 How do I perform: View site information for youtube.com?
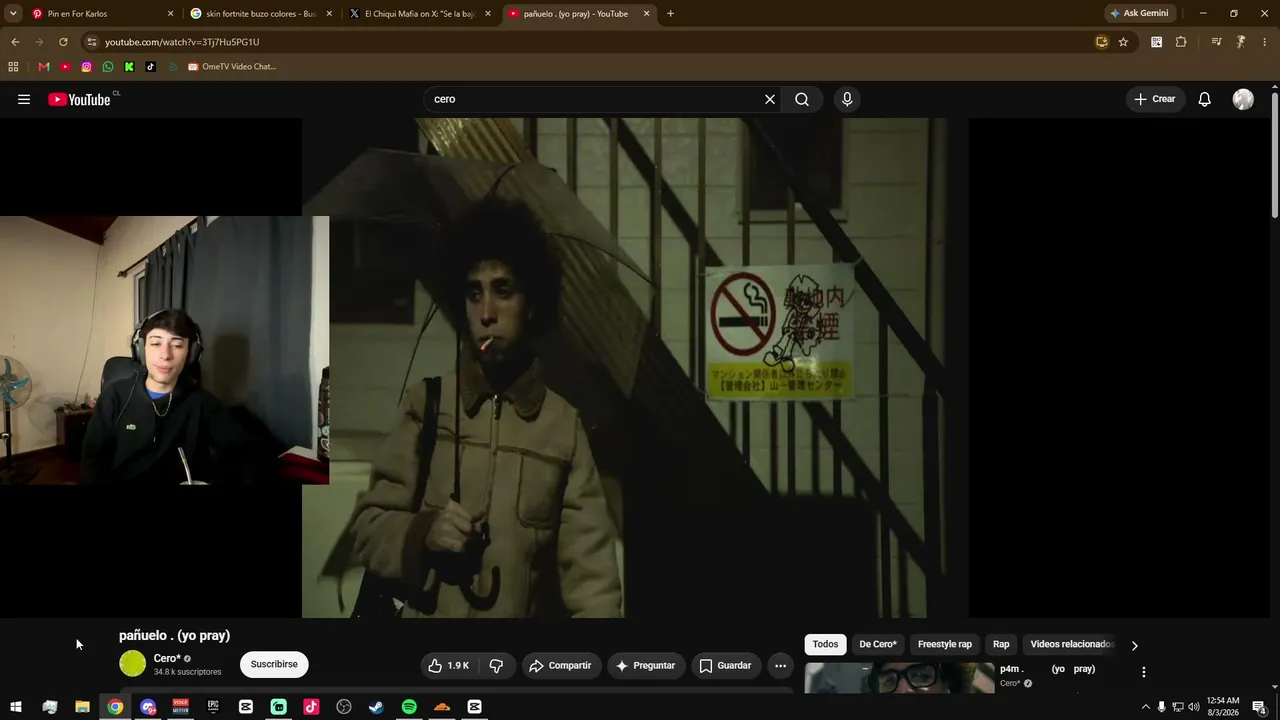click(x=91, y=42)
